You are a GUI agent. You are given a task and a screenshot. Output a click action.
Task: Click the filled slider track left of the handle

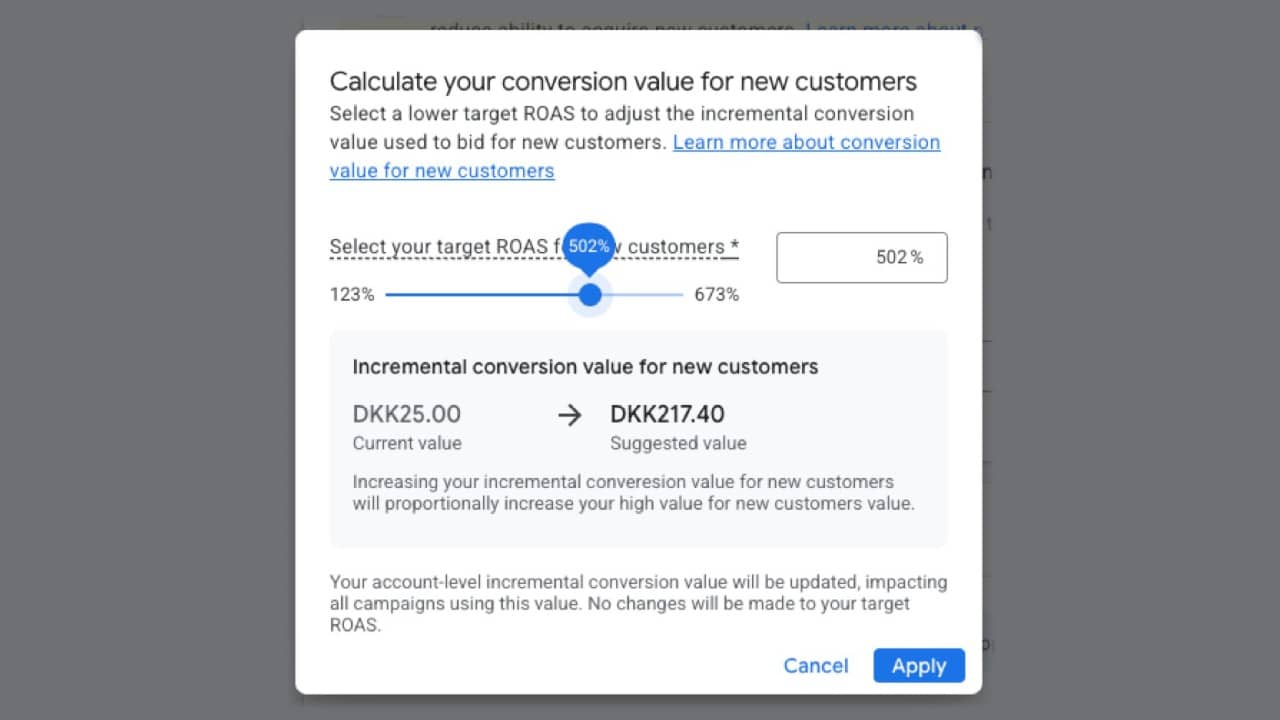[480, 295]
